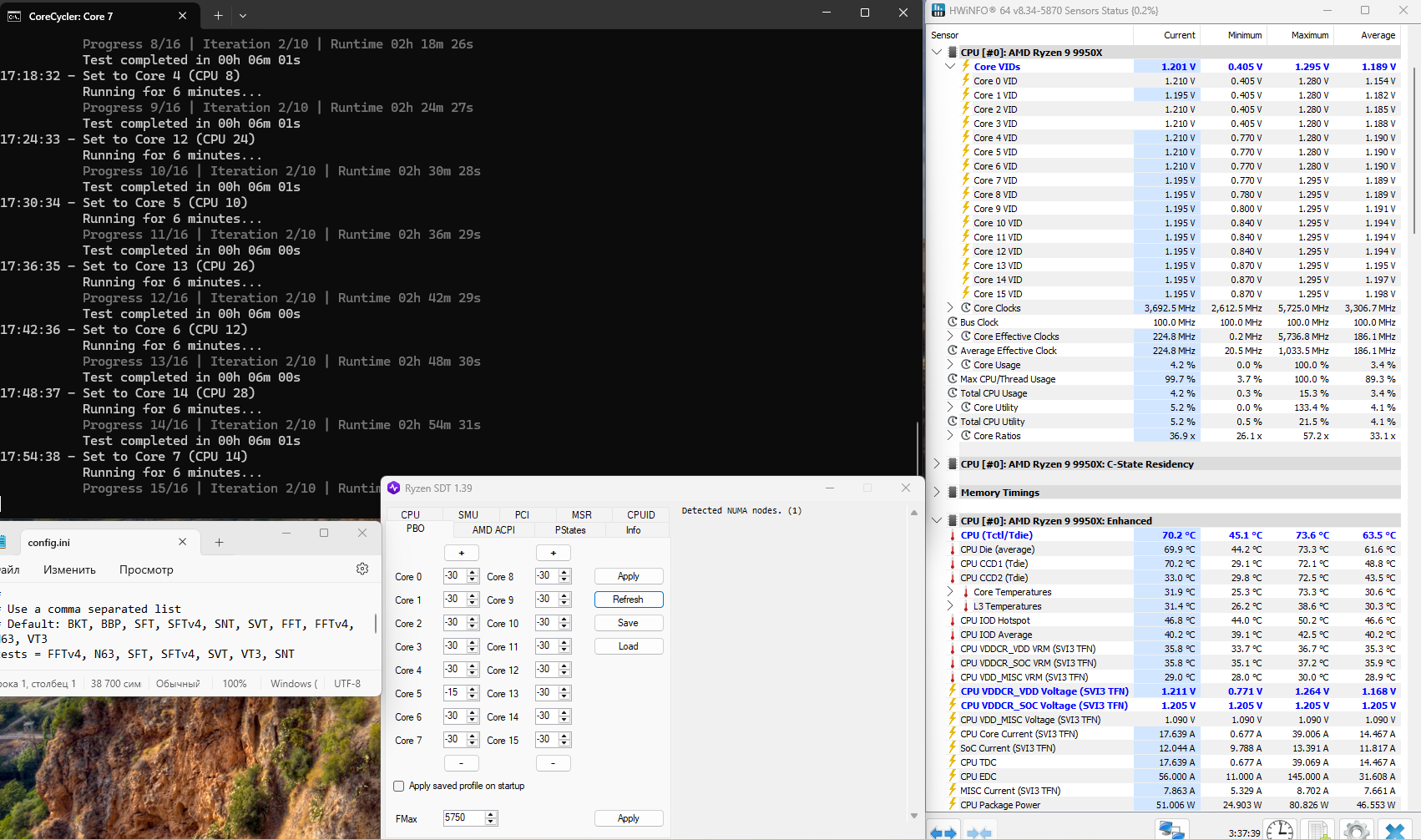Click thermometer icon beside CPU IOD Hotspot
The image size is (1421, 840).
pos(953,620)
